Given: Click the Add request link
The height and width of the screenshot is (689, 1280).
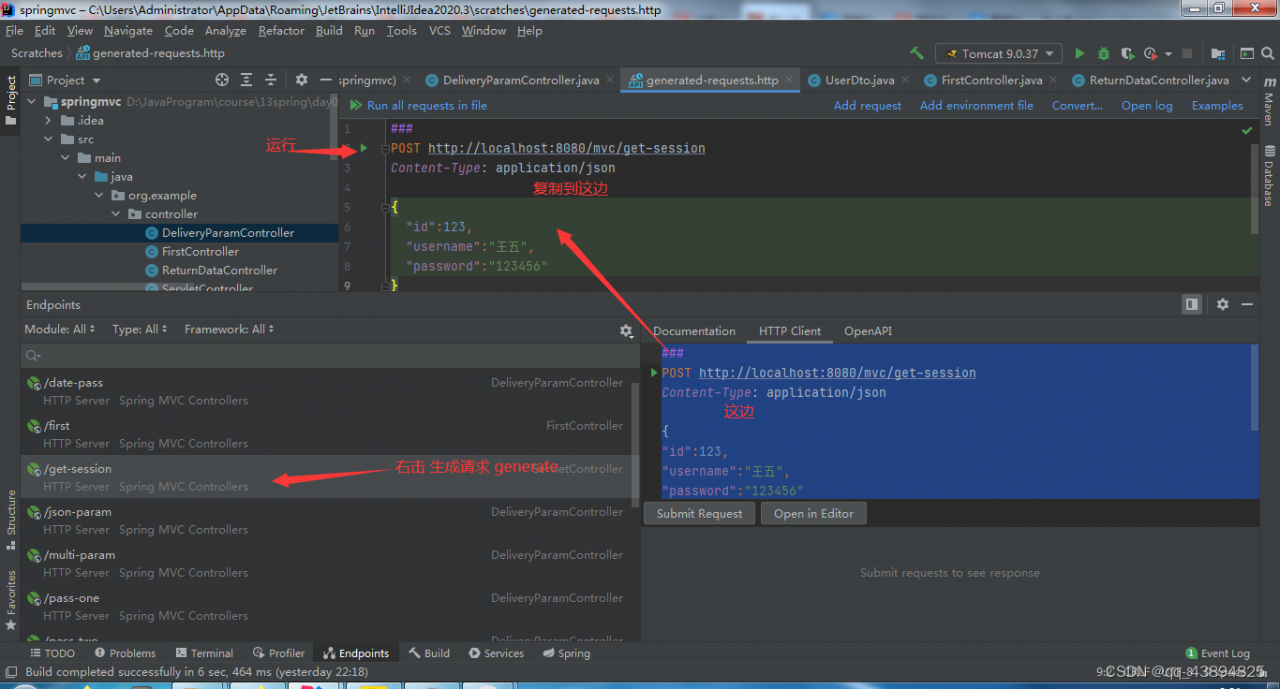Looking at the screenshot, I should [x=867, y=105].
